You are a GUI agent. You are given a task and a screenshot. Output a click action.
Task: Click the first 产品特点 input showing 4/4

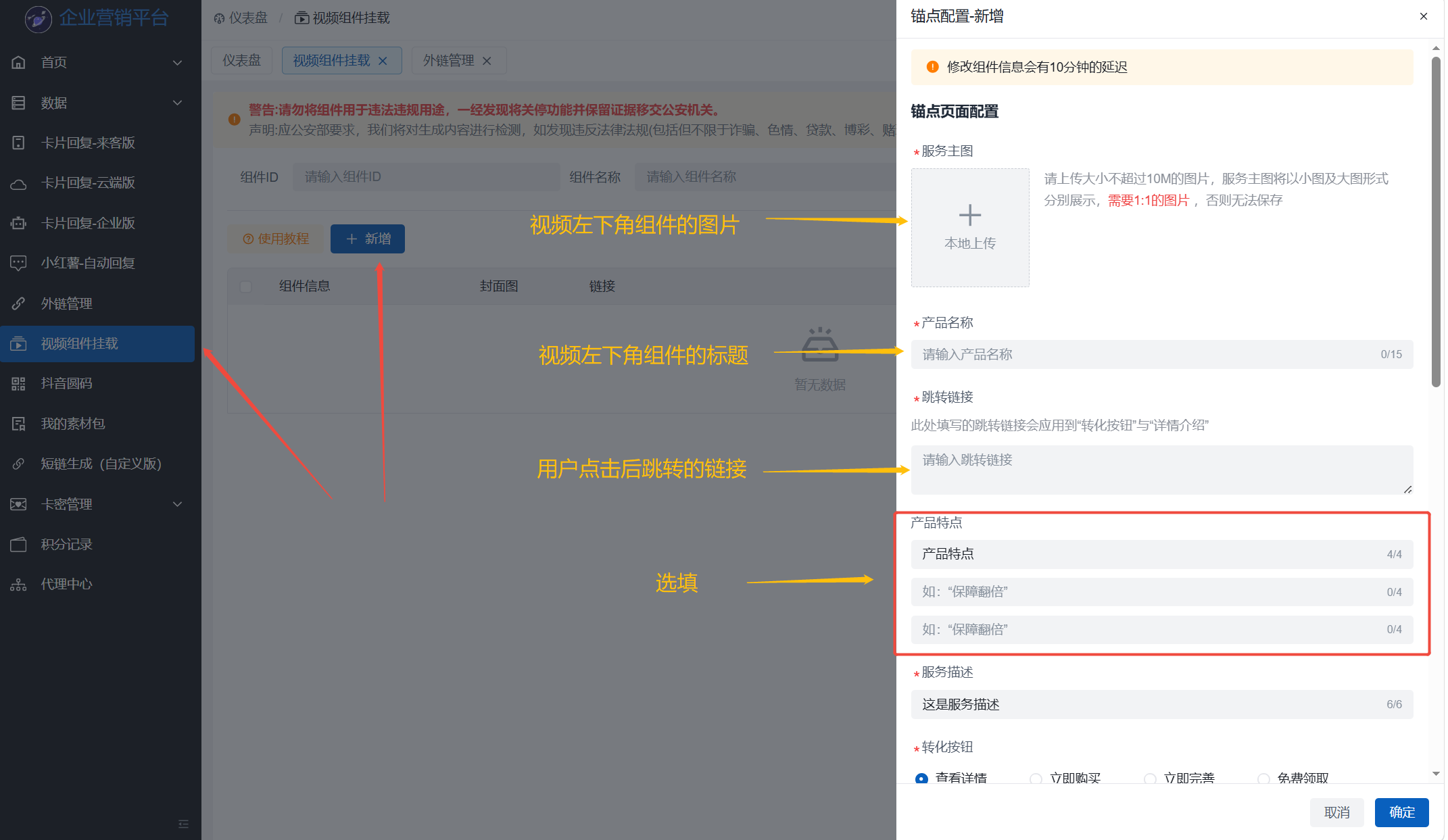(x=1162, y=554)
